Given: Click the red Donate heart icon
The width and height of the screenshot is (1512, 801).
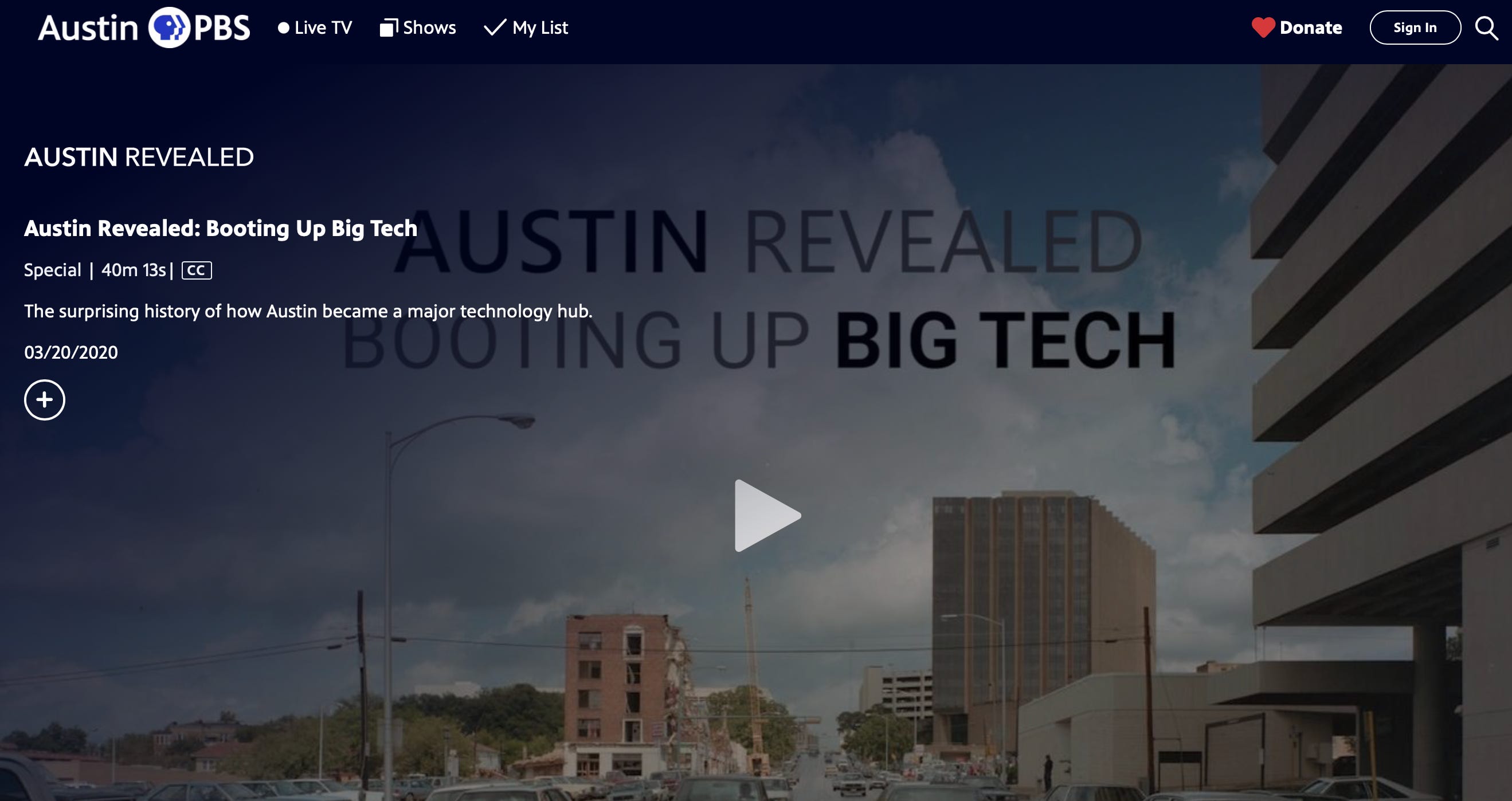Looking at the screenshot, I should (x=1263, y=28).
